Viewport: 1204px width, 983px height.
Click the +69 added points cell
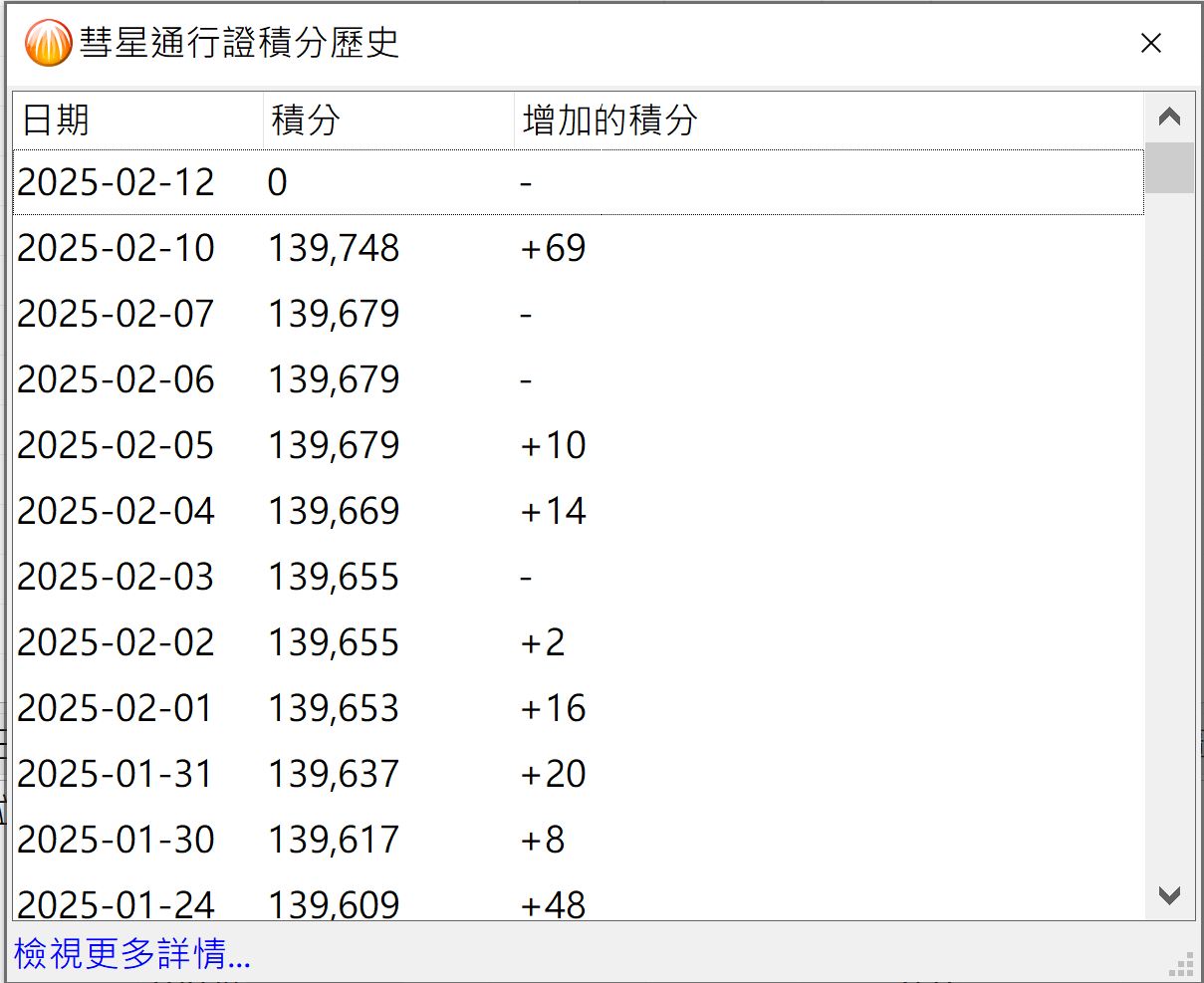point(554,248)
